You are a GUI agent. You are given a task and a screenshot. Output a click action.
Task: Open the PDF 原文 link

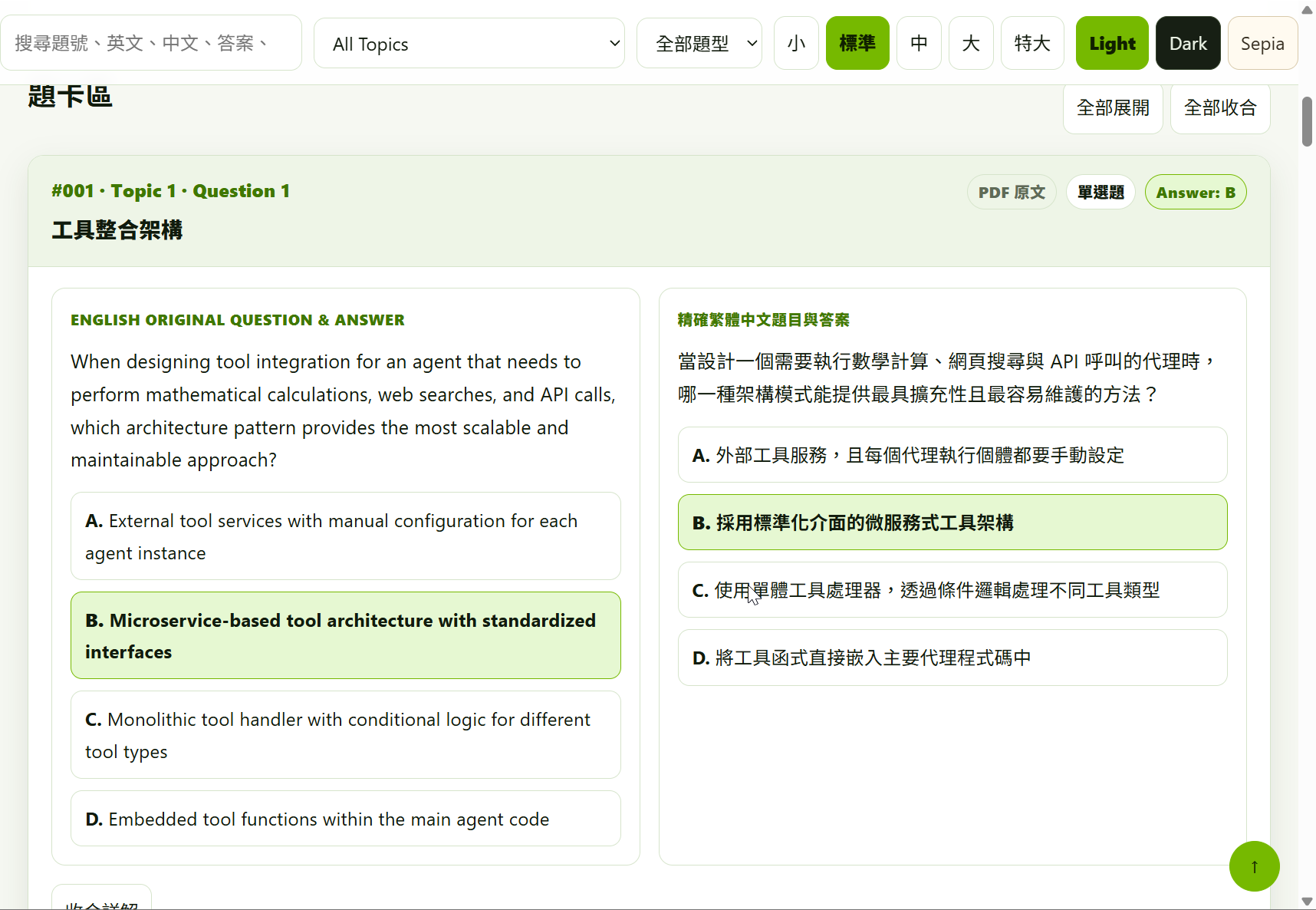coord(1012,192)
